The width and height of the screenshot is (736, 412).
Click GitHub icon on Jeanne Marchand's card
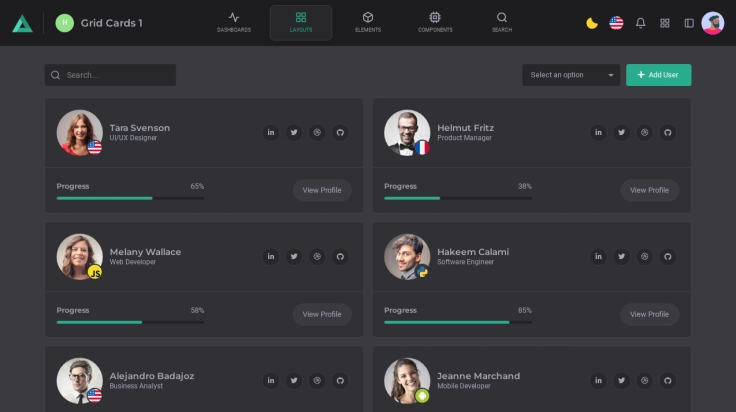pos(668,380)
